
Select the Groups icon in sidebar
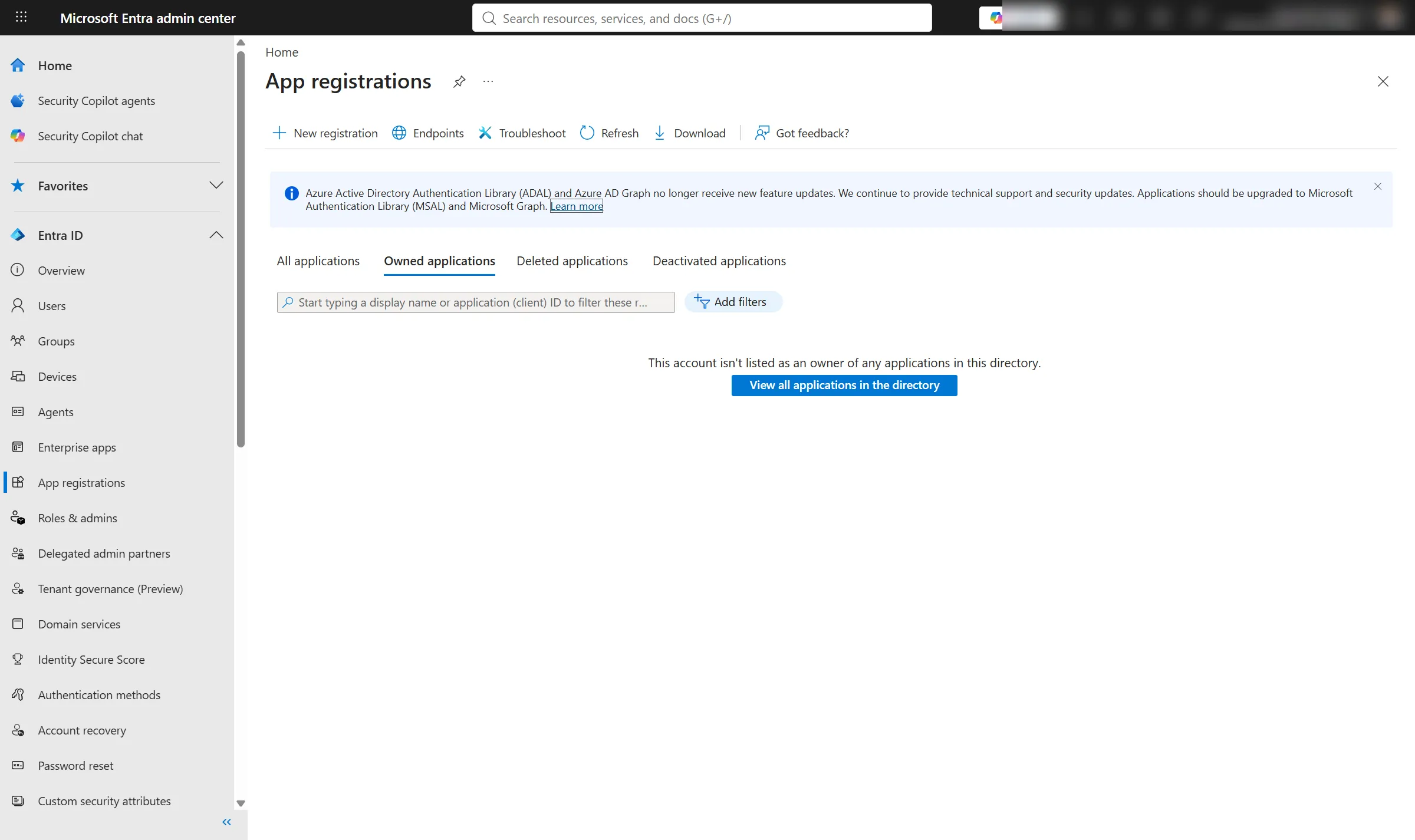[18, 341]
